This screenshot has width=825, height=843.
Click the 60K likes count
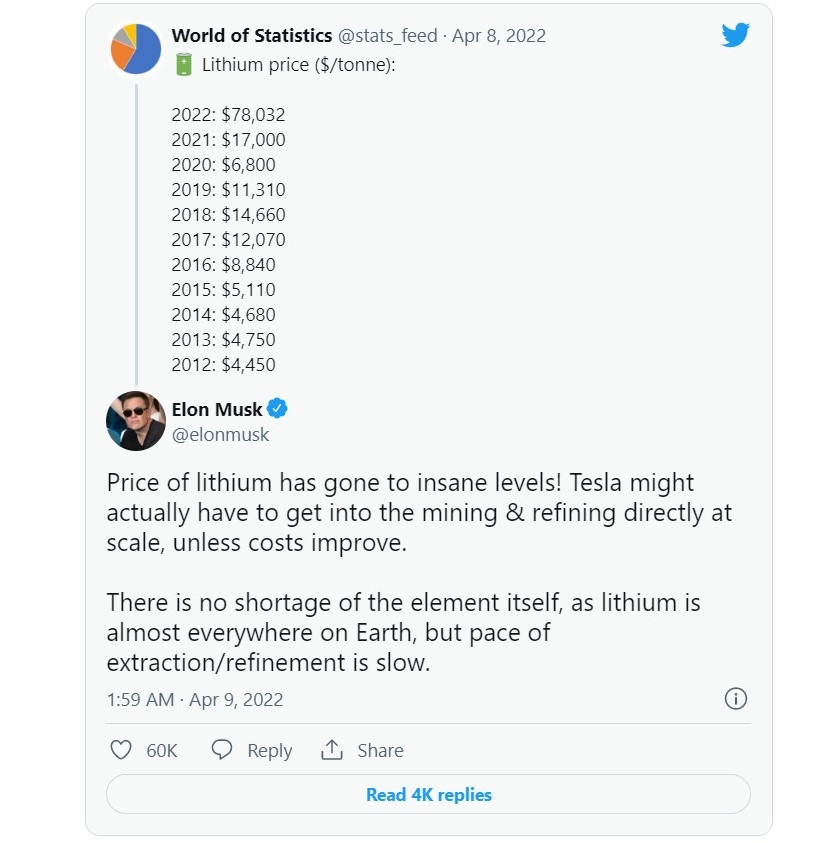pos(162,751)
